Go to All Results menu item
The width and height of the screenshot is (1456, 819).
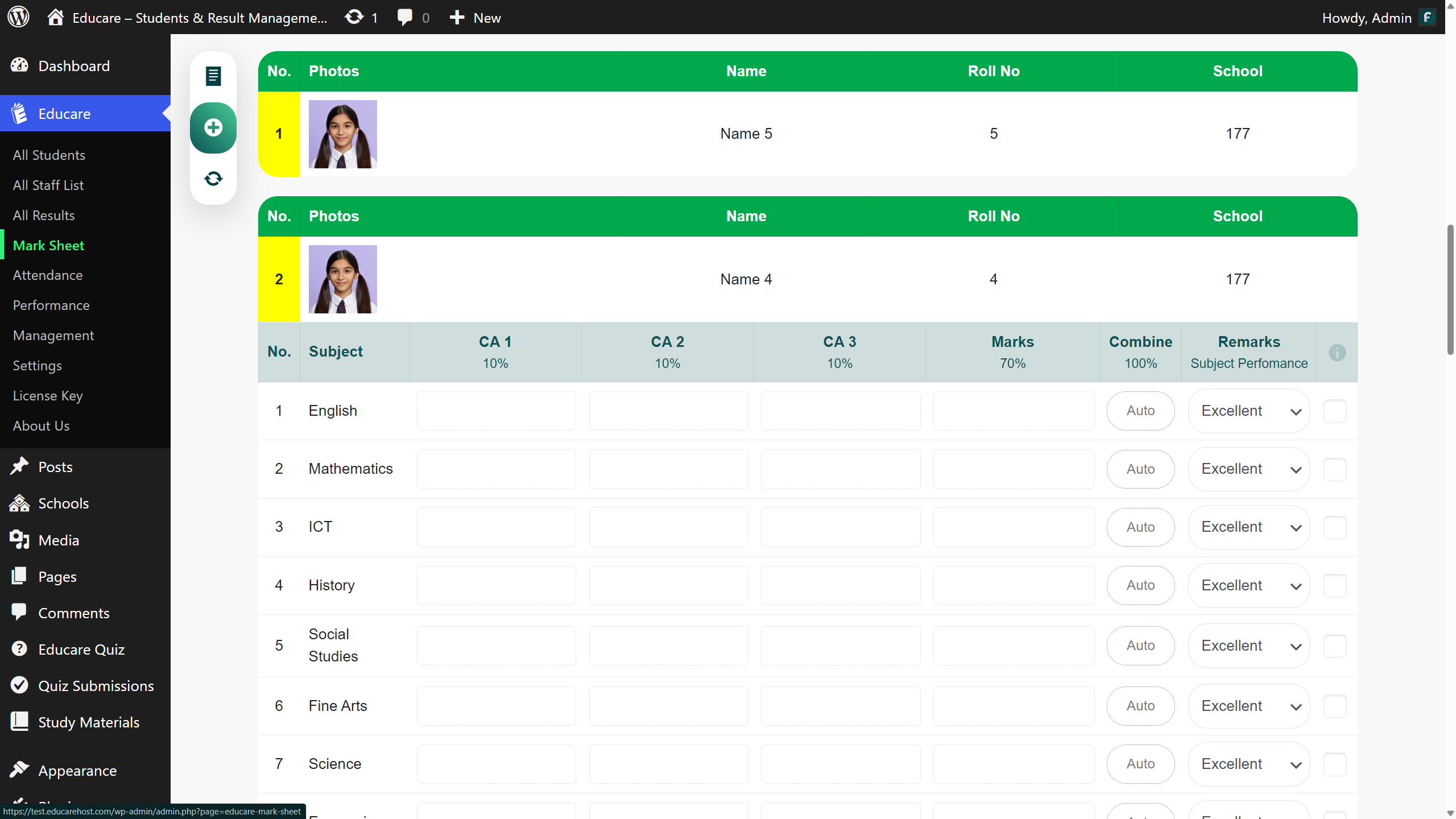44,216
